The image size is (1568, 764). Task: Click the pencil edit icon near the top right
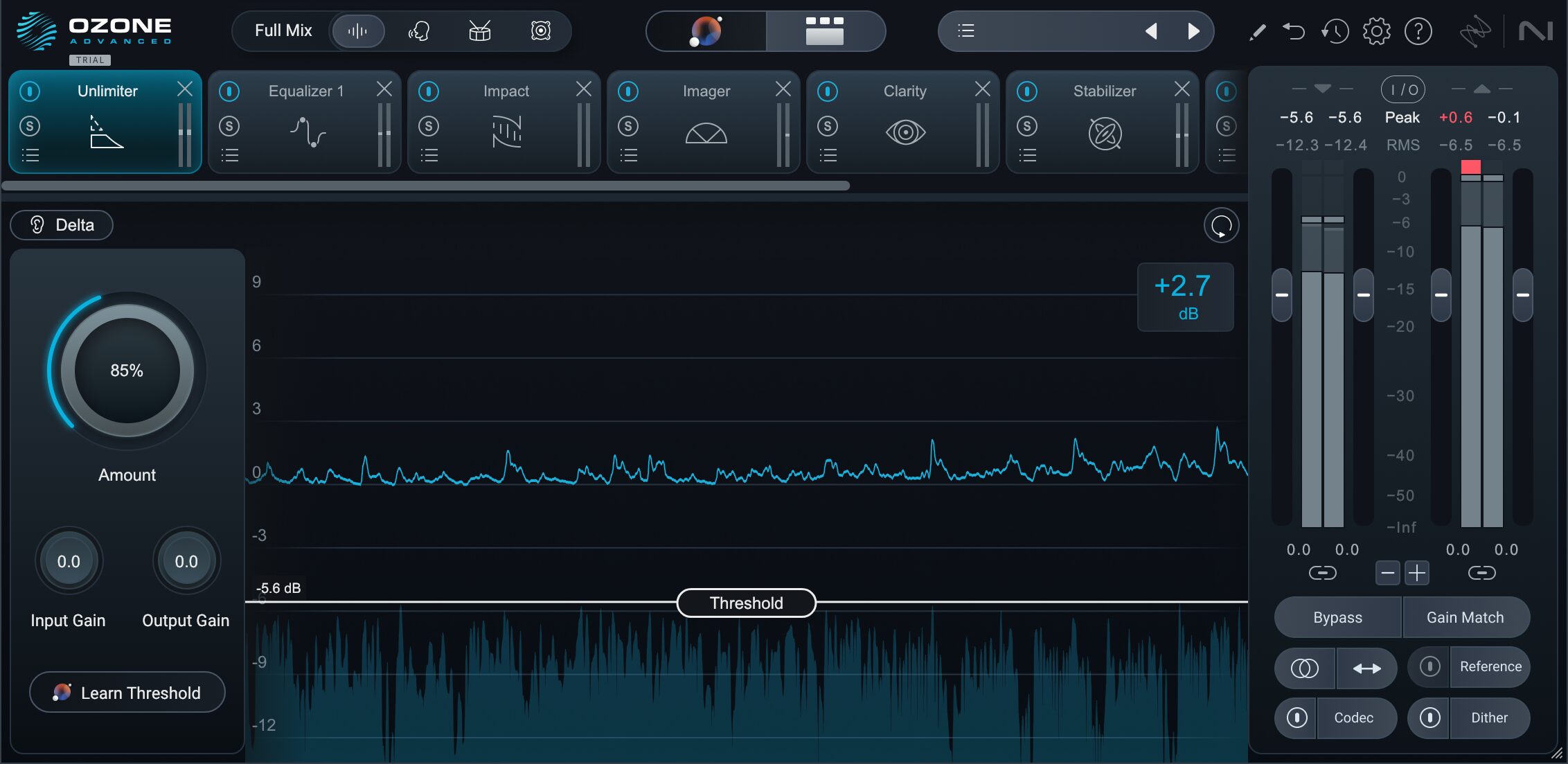click(x=1258, y=31)
